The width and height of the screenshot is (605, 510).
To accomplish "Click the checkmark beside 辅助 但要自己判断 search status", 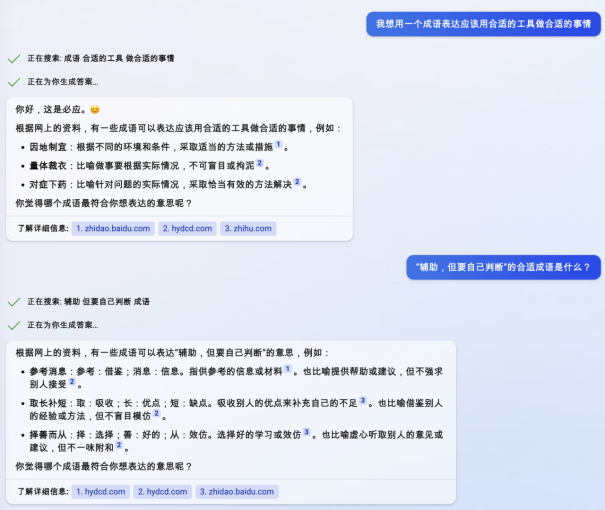I will click(x=14, y=302).
